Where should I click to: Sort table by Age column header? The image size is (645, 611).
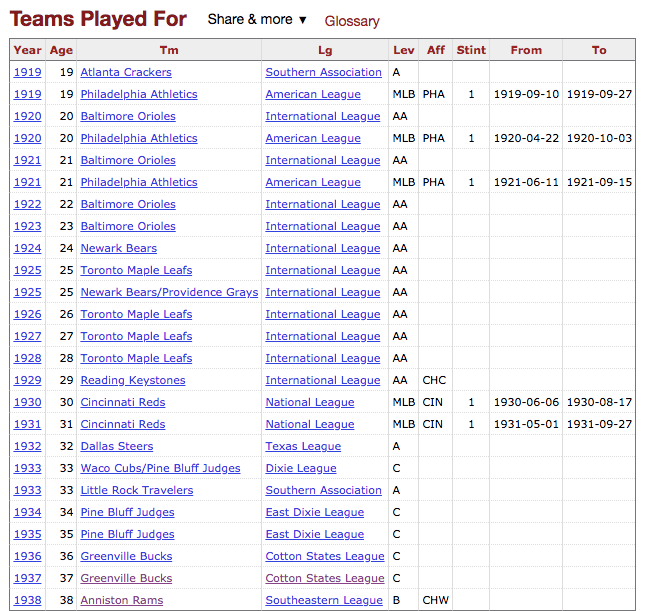(x=61, y=50)
